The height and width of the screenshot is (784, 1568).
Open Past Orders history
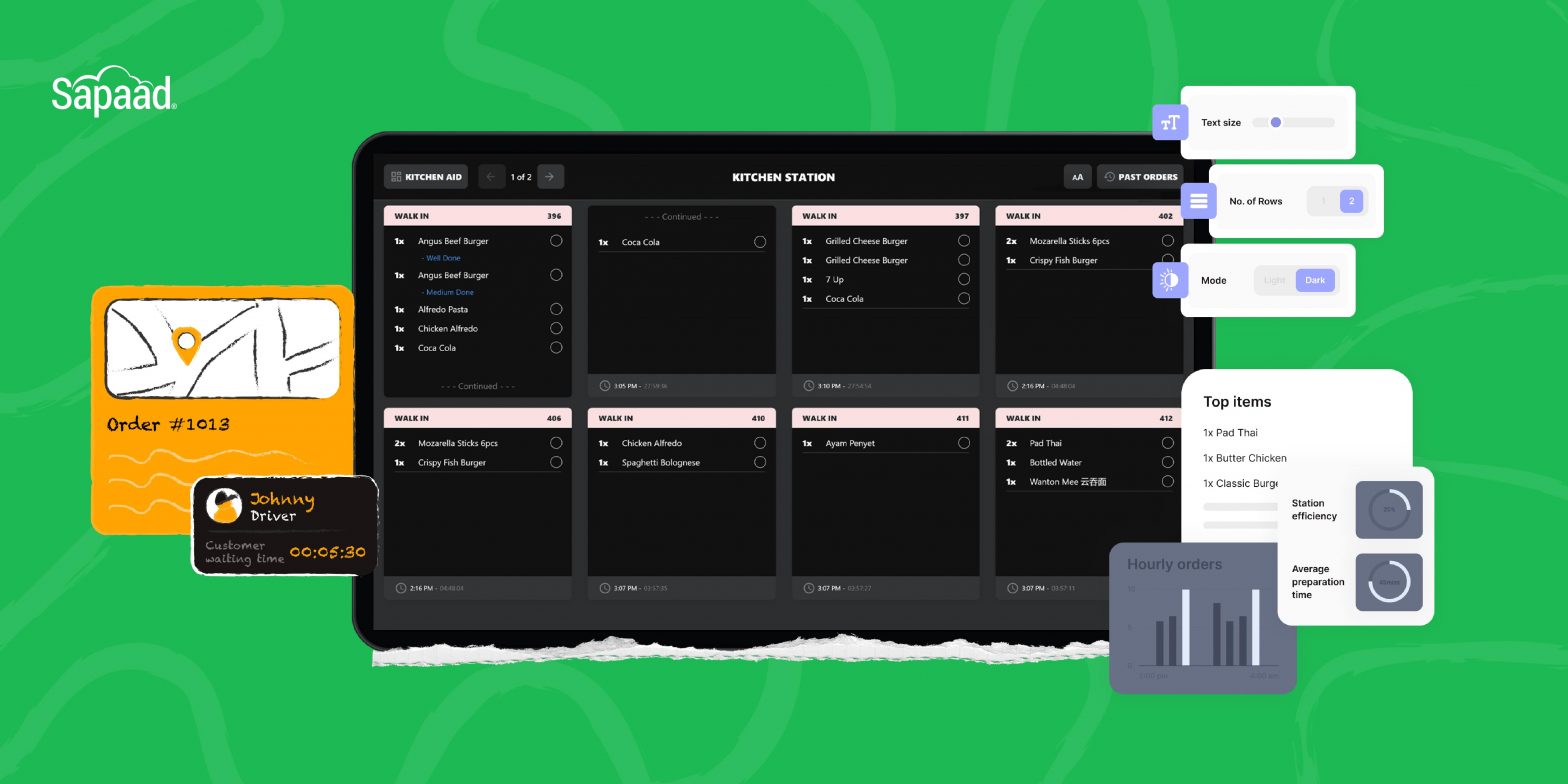pyautogui.click(x=1140, y=177)
